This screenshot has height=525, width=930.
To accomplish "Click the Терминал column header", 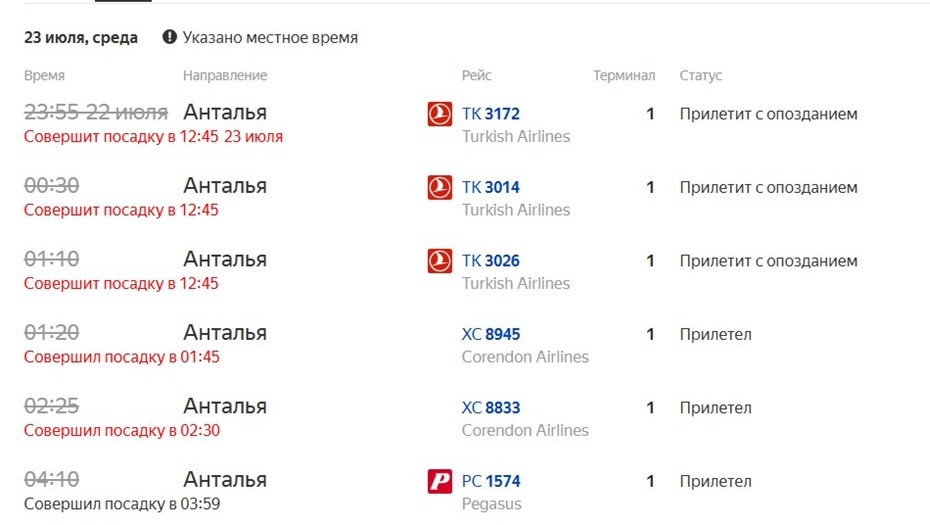I will pyautogui.click(x=624, y=75).
